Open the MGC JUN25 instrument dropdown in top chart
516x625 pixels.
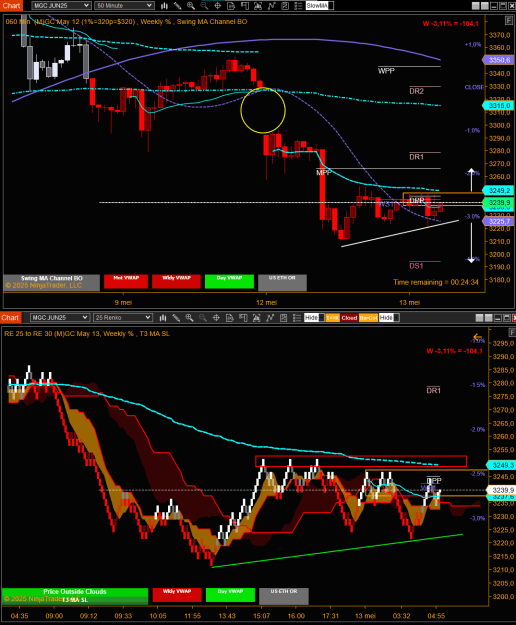61,6
